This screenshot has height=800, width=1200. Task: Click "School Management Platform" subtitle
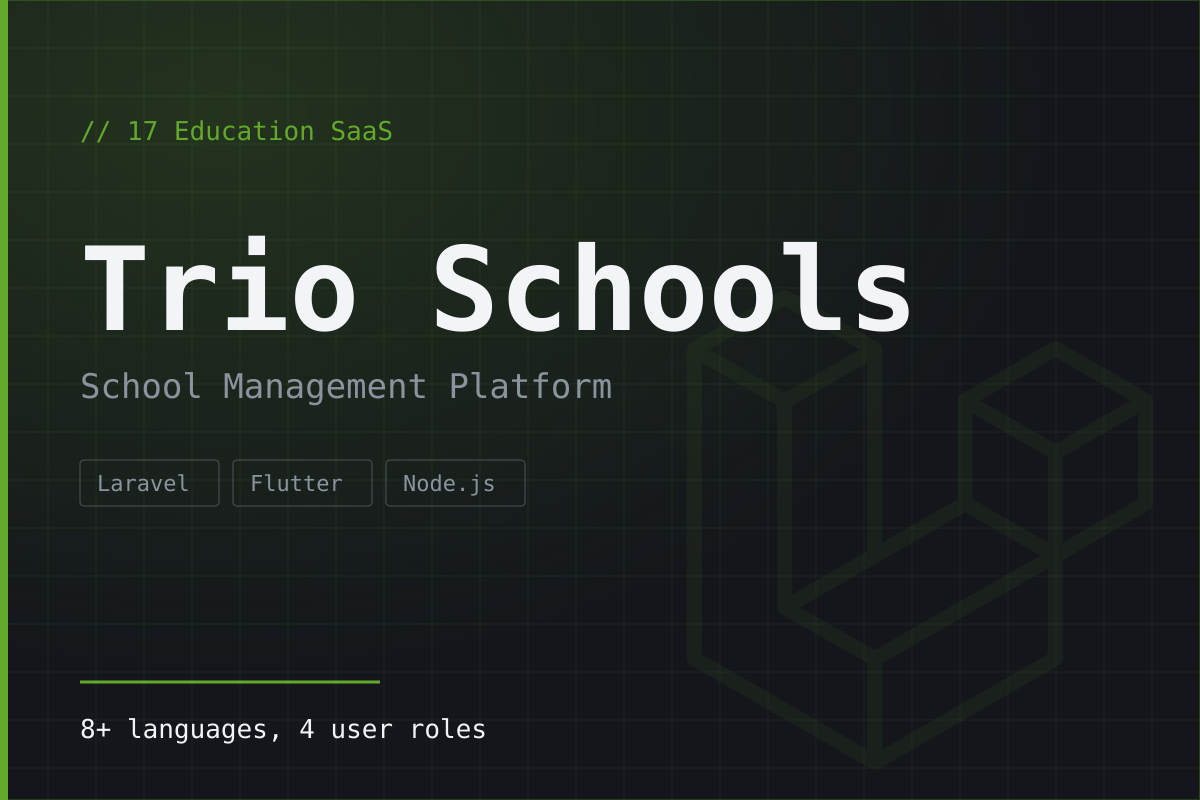click(345, 387)
